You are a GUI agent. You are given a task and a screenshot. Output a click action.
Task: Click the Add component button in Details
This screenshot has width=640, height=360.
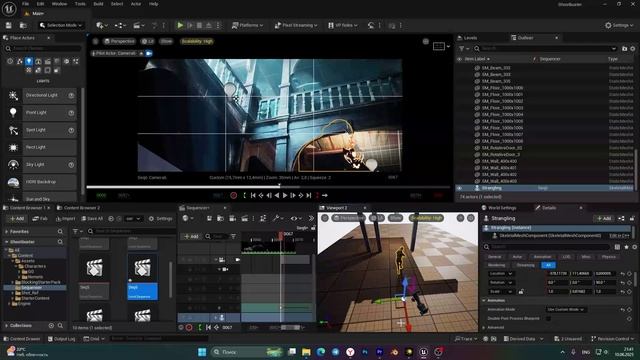tap(604, 218)
